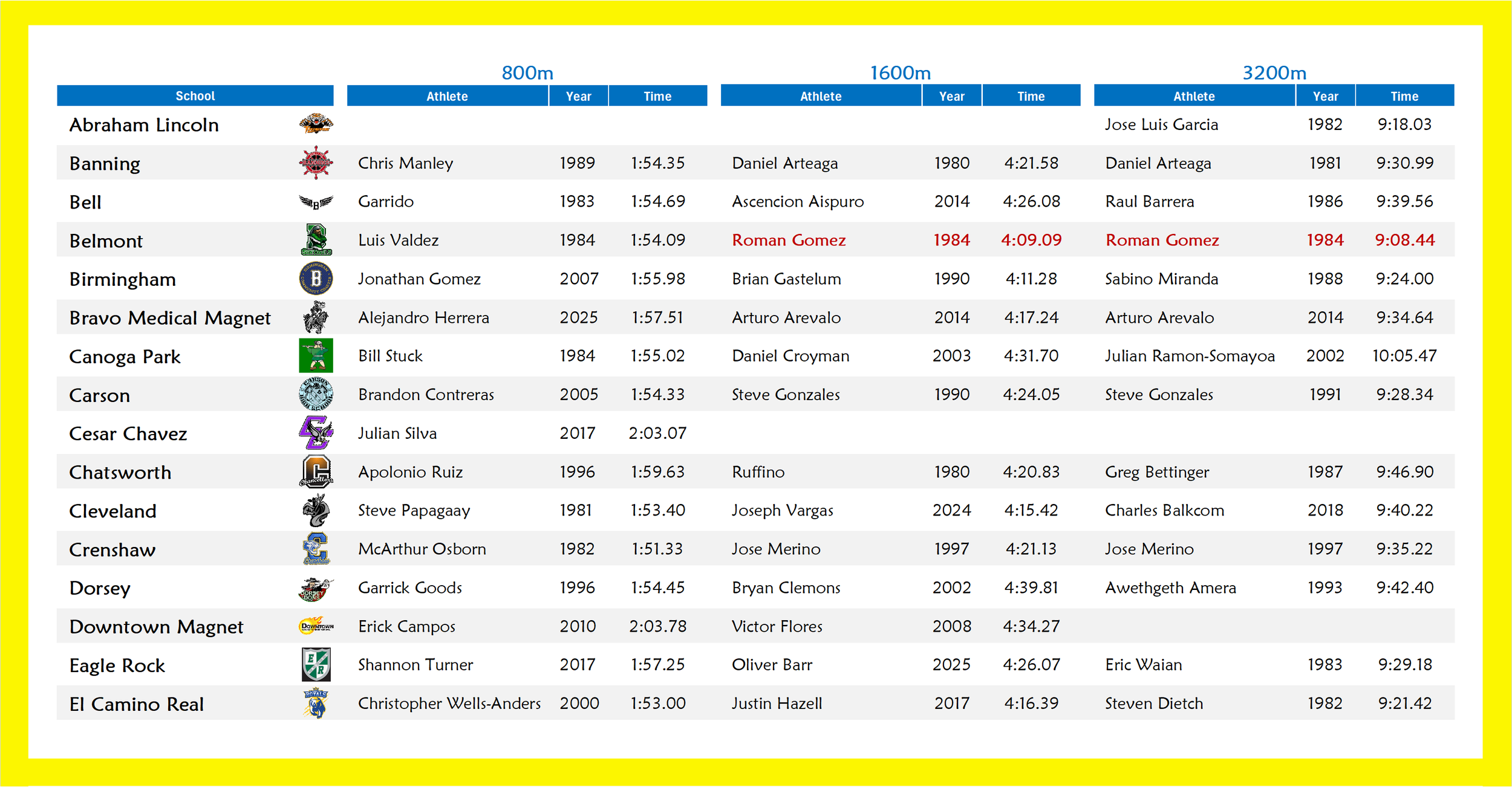Viewport: 1512px width, 787px height.
Task: Click McArthur Osborn athlete name
Action: tap(422, 549)
